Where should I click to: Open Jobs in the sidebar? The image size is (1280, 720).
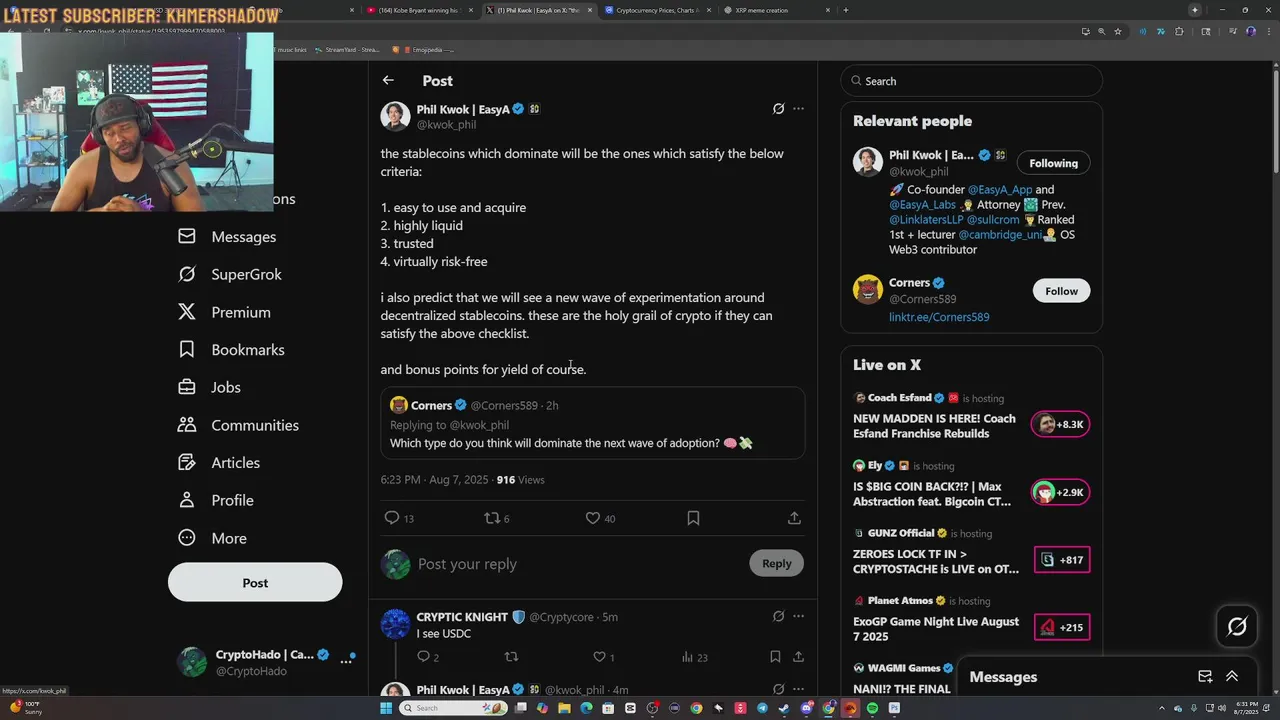click(x=210, y=387)
